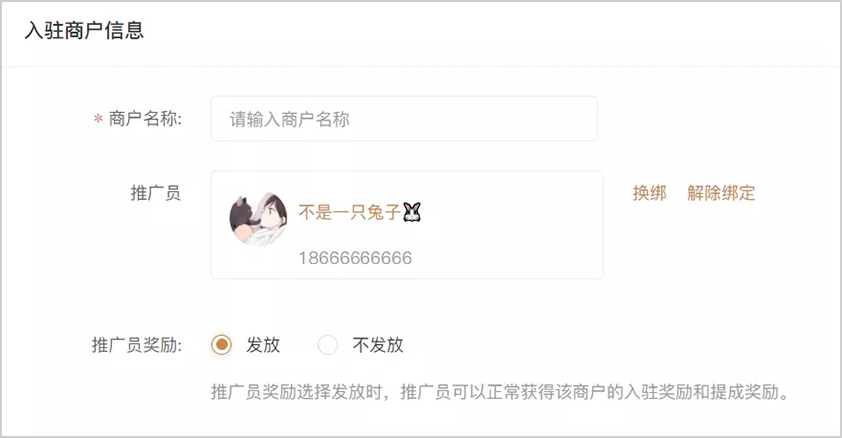The image size is (842, 438).
Task: Click the 发放 option label text
Action: click(x=263, y=345)
